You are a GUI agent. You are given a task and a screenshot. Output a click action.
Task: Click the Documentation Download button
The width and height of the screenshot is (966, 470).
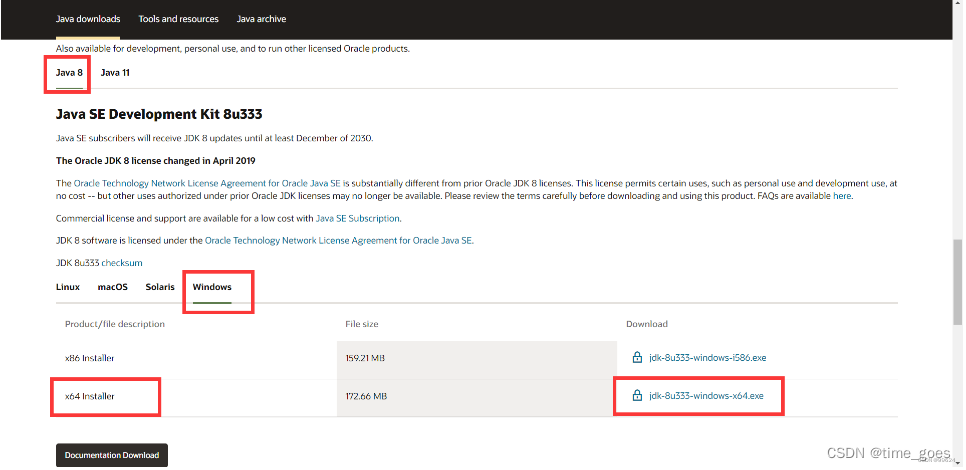click(x=112, y=455)
